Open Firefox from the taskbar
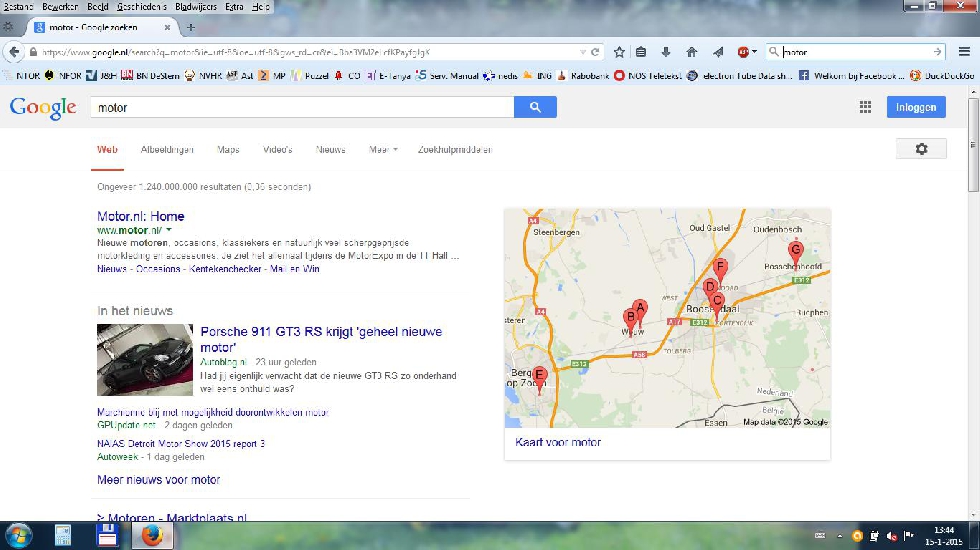Viewport: 980px width, 550px height. pos(152,536)
